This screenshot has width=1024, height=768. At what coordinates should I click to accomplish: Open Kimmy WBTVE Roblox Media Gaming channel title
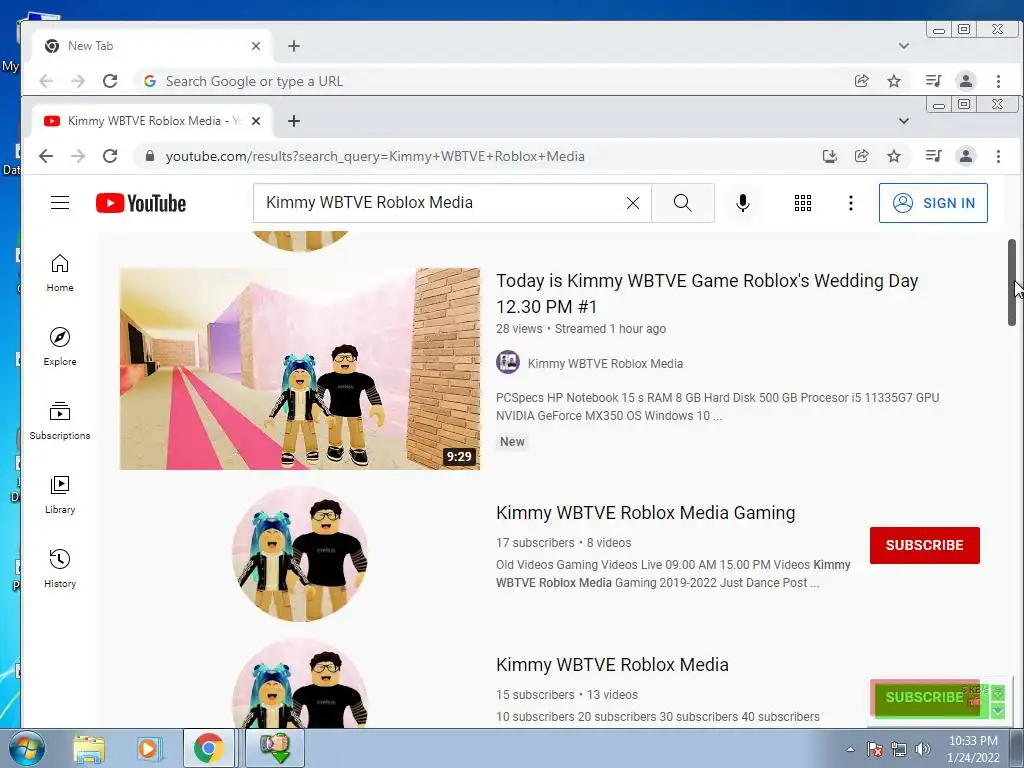645,513
